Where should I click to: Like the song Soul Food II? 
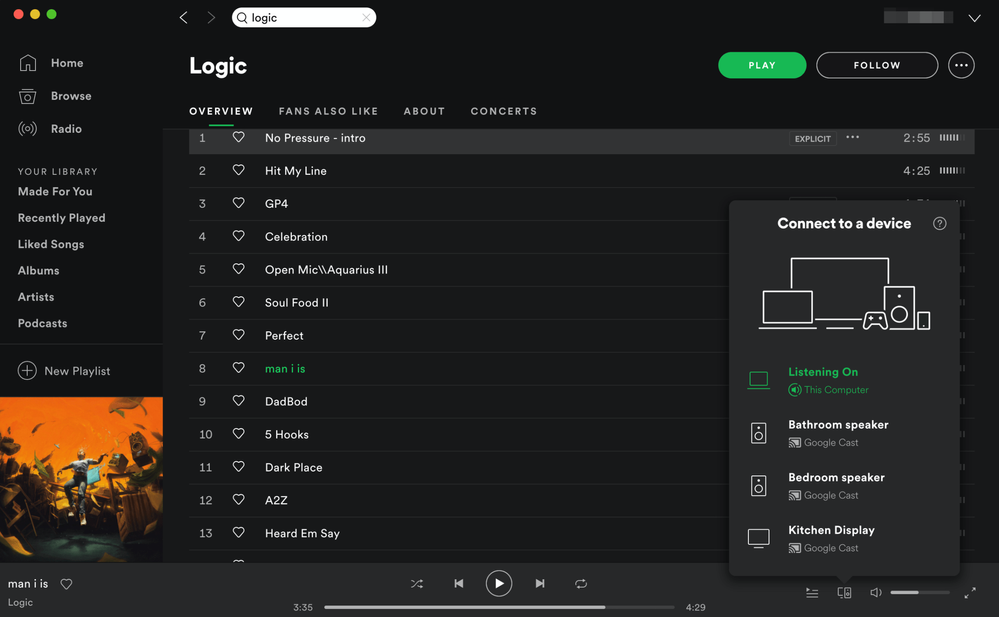point(238,301)
